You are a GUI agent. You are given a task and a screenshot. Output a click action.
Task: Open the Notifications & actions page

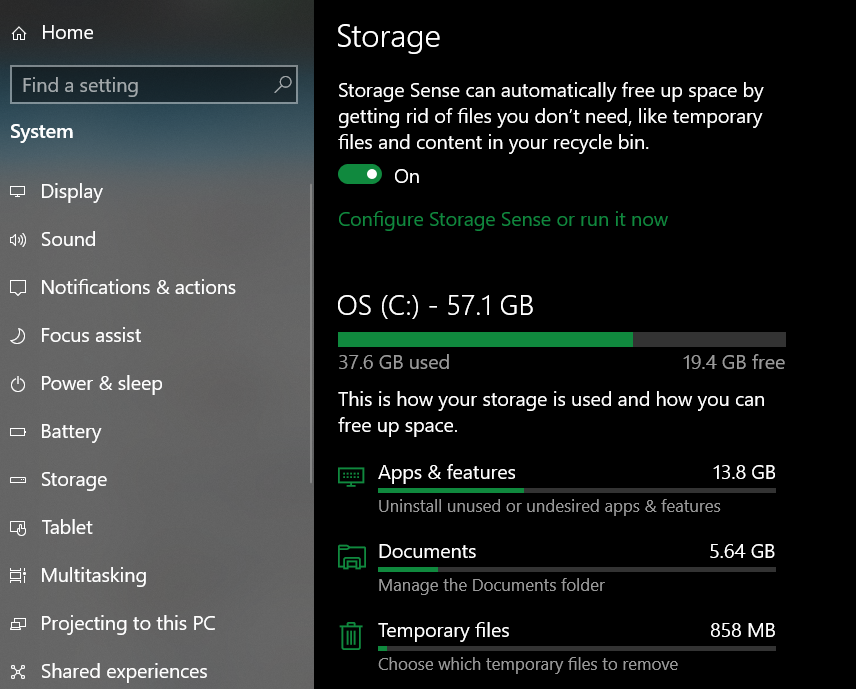pyautogui.click(x=138, y=288)
